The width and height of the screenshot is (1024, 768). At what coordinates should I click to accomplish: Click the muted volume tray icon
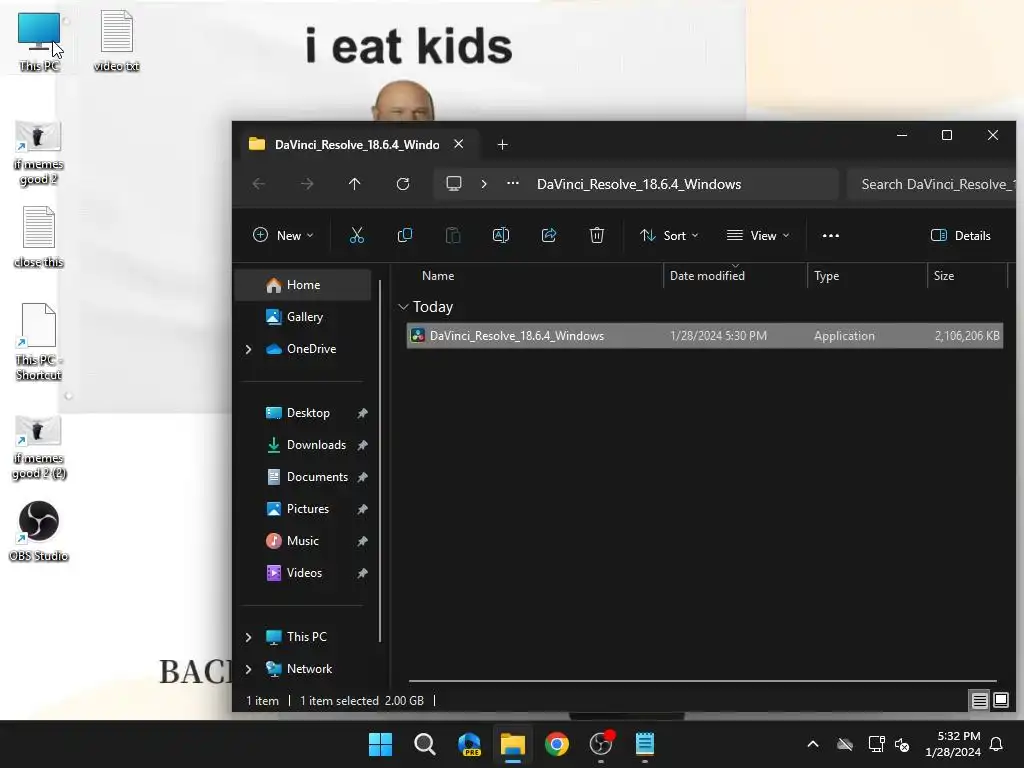903,744
